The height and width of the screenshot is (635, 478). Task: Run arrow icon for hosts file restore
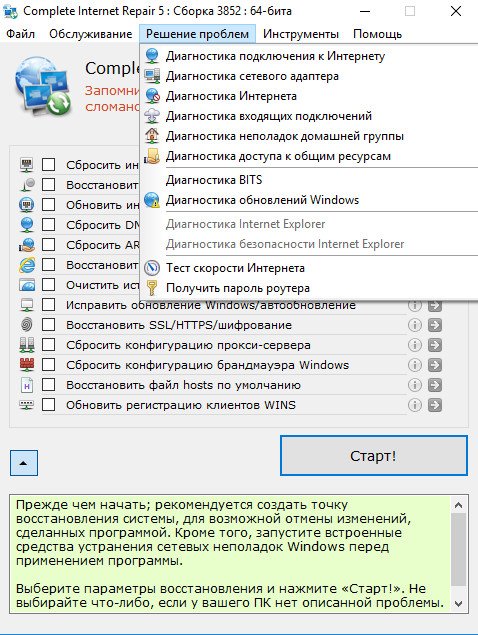point(435,385)
